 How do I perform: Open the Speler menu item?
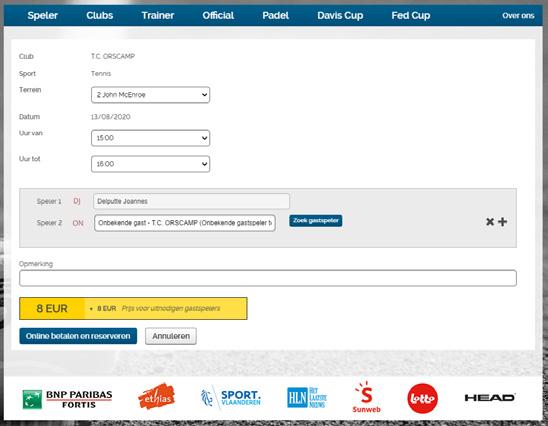point(43,15)
